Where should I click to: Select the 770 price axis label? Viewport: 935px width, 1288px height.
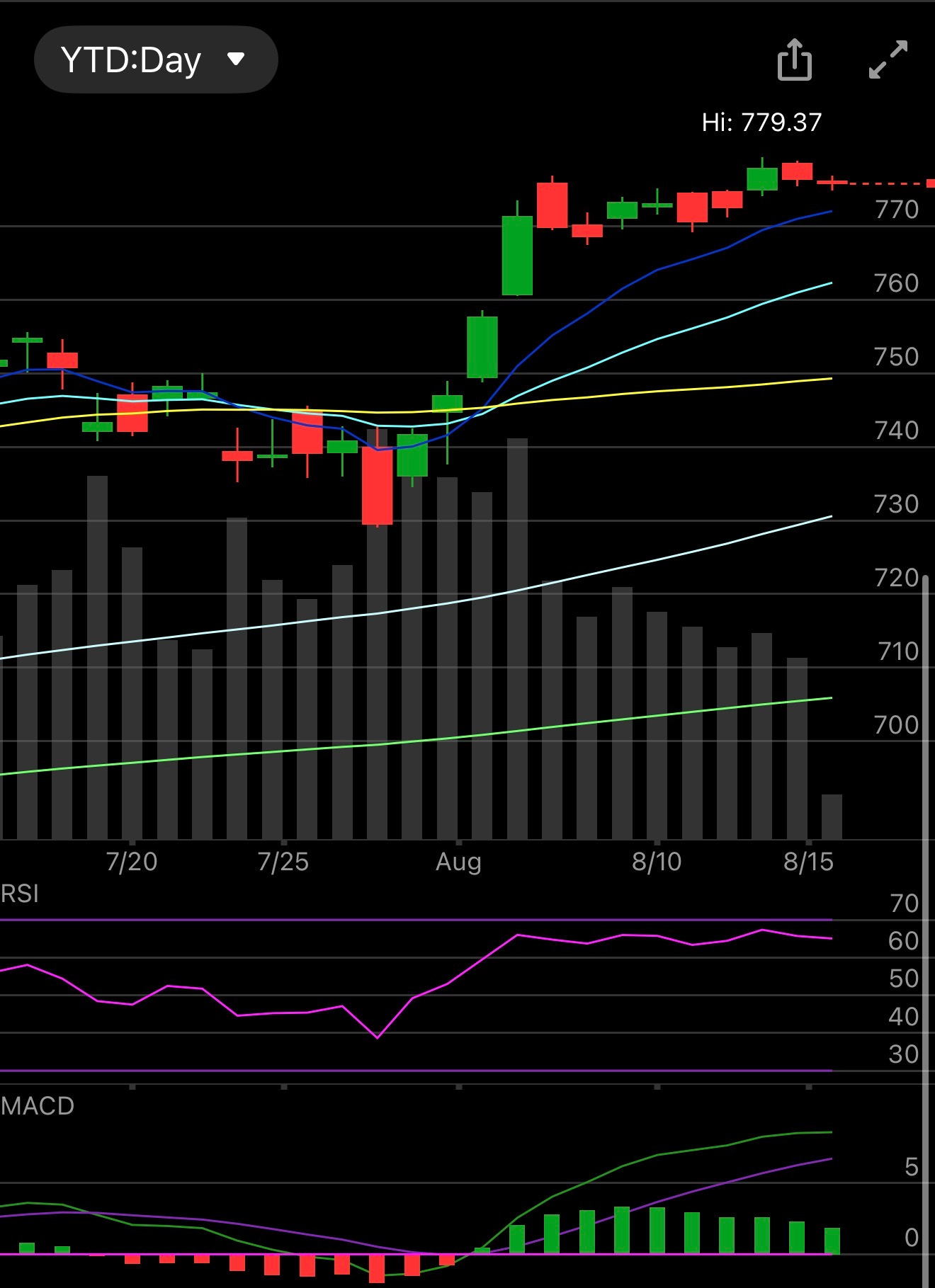tap(896, 210)
